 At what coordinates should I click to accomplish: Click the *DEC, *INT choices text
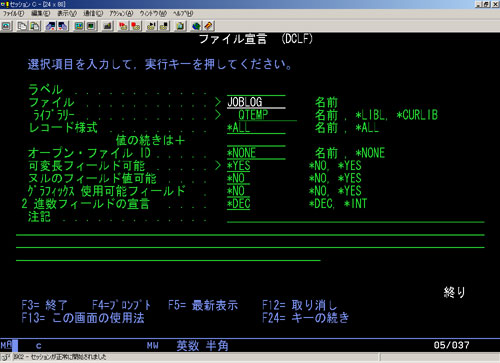(x=338, y=204)
